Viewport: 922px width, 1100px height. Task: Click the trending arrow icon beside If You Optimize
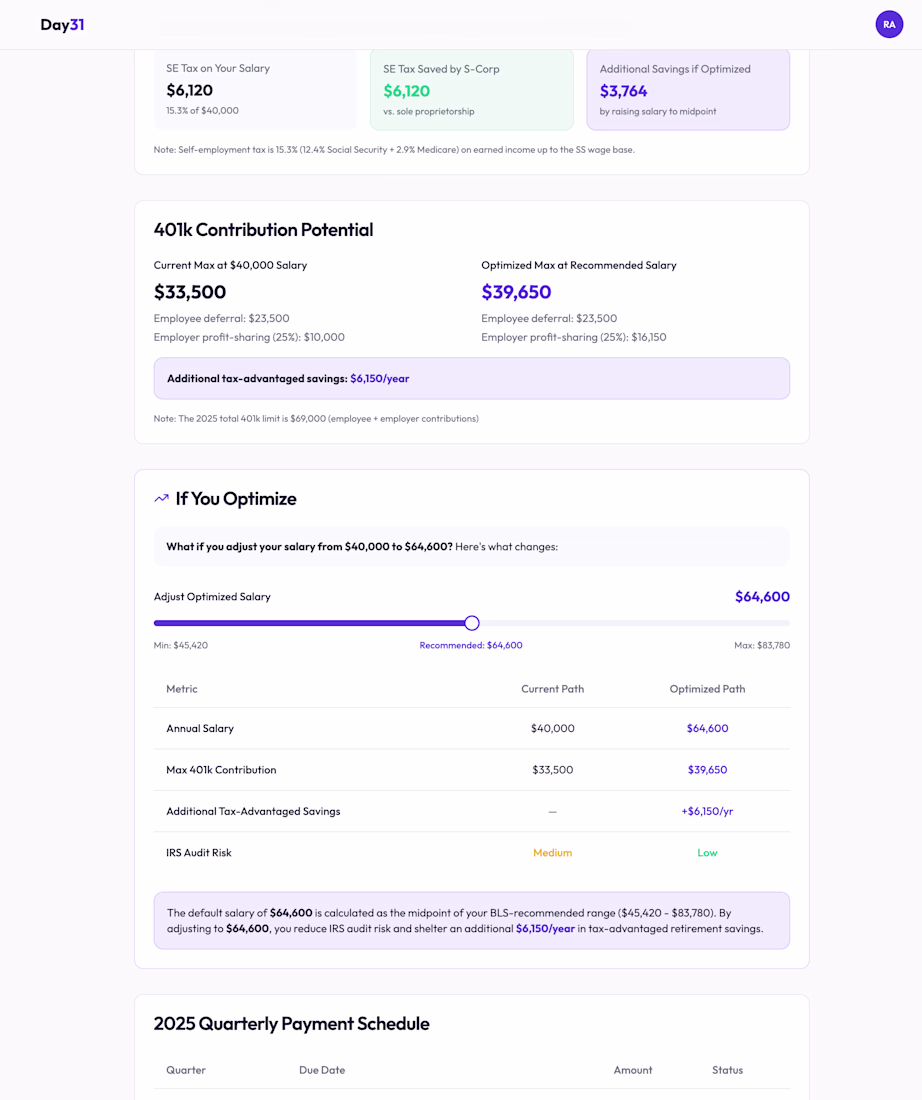pyautogui.click(x=162, y=499)
